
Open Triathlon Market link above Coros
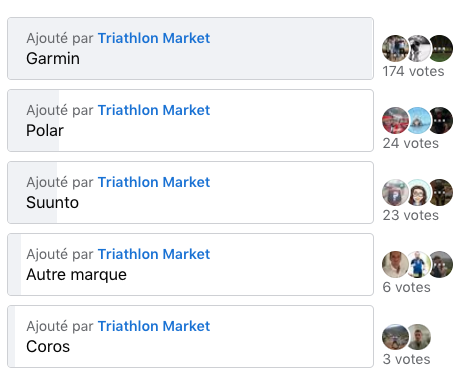(154, 326)
